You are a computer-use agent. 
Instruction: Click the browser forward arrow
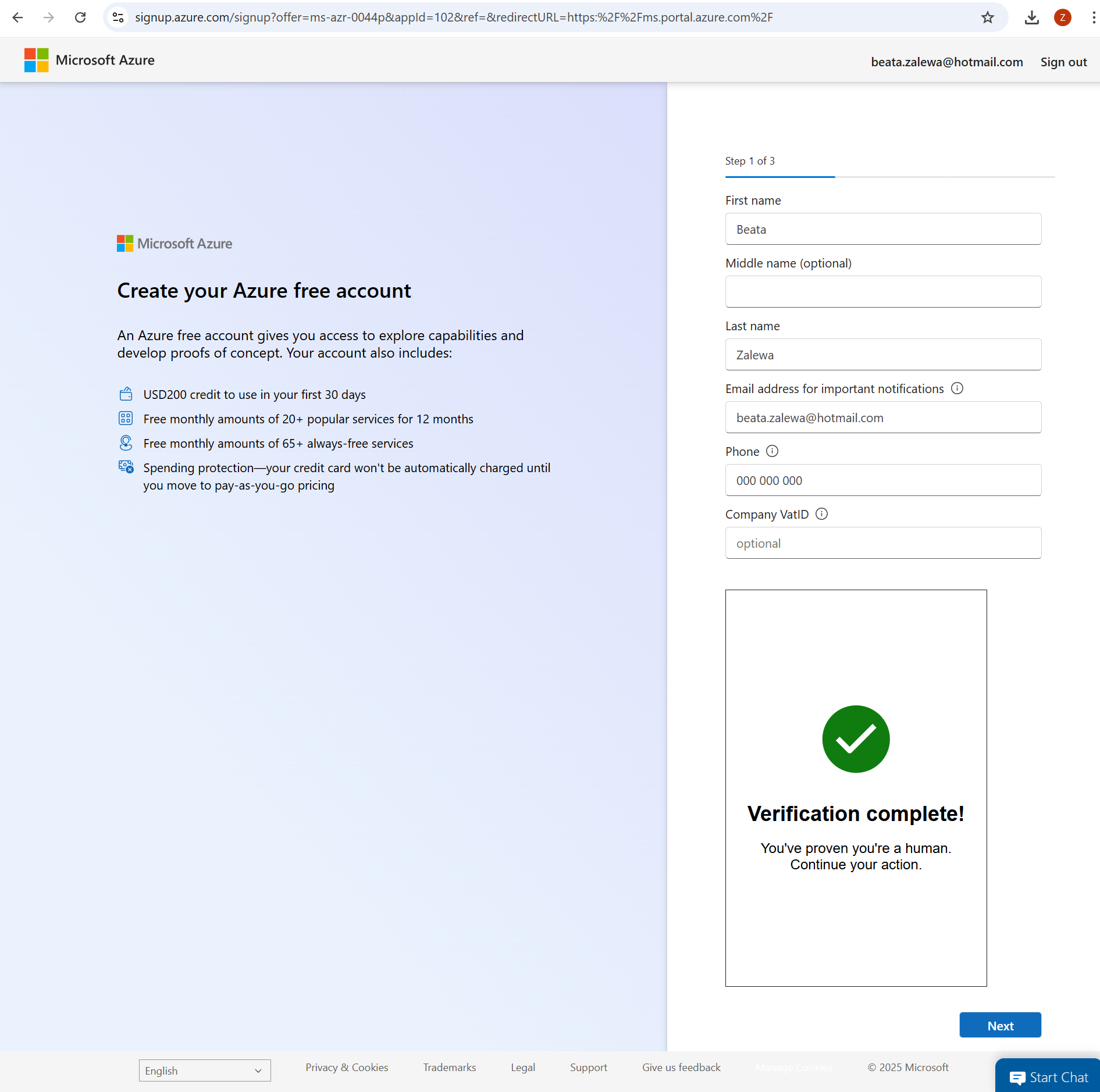(x=49, y=17)
